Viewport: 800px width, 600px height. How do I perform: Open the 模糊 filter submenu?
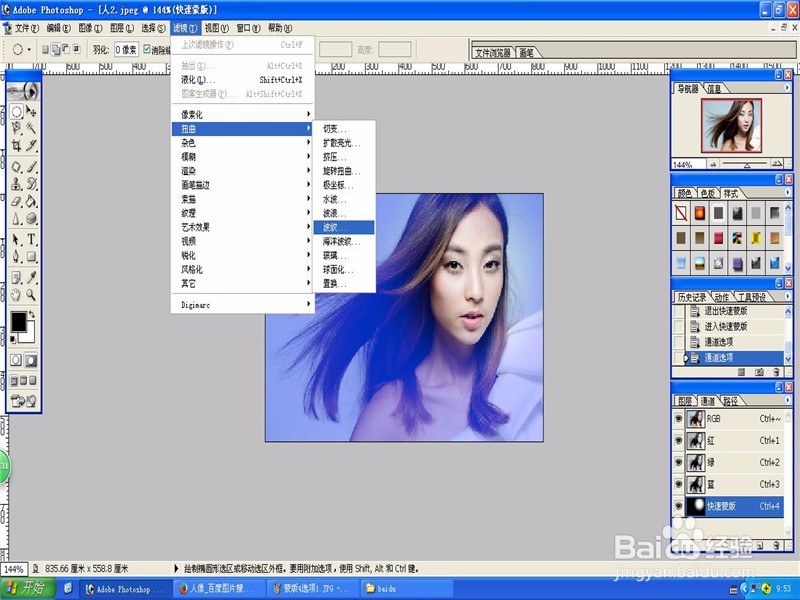point(242,157)
